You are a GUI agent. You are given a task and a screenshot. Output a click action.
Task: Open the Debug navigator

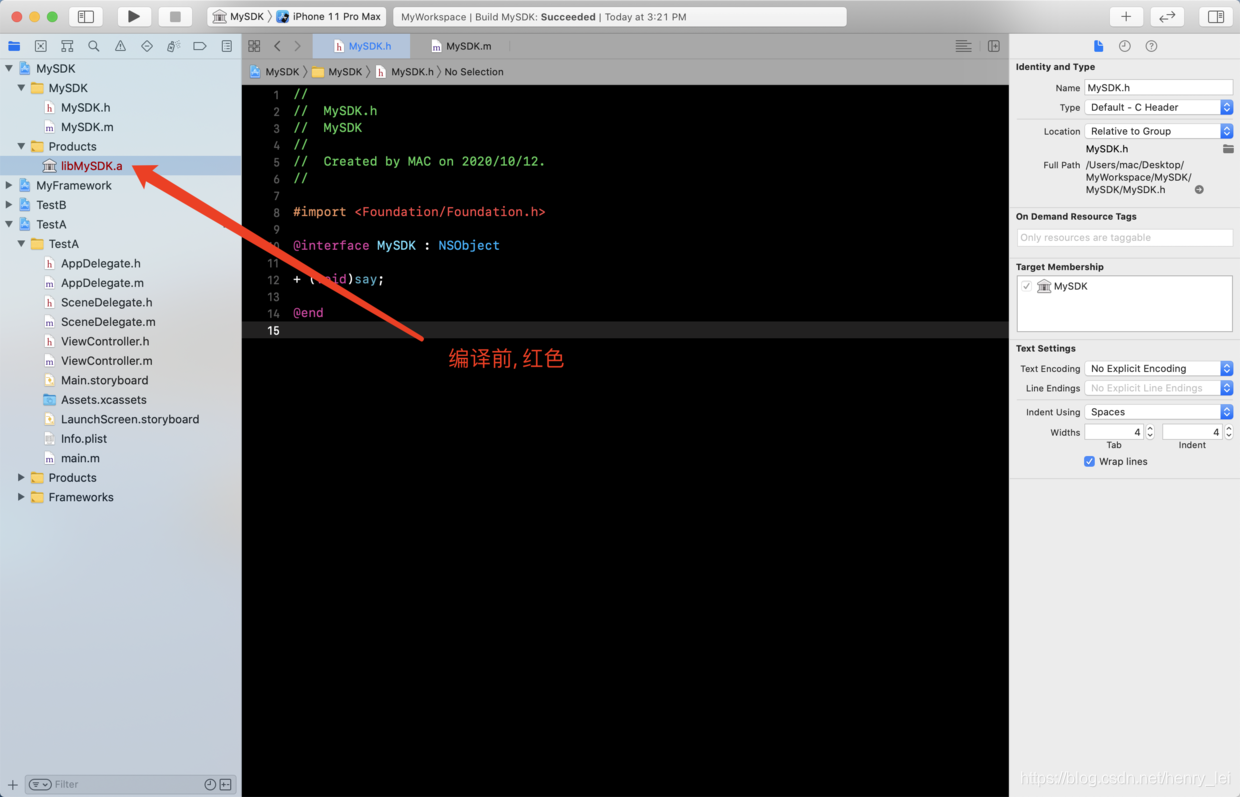coord(173,46)
